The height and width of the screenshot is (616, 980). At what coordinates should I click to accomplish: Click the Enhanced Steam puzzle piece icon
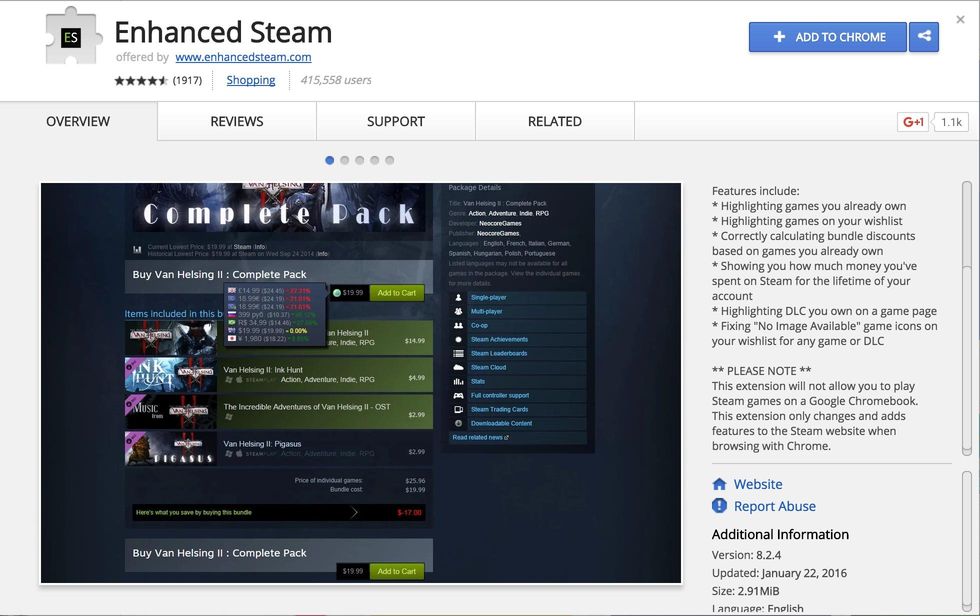[73, 38]
